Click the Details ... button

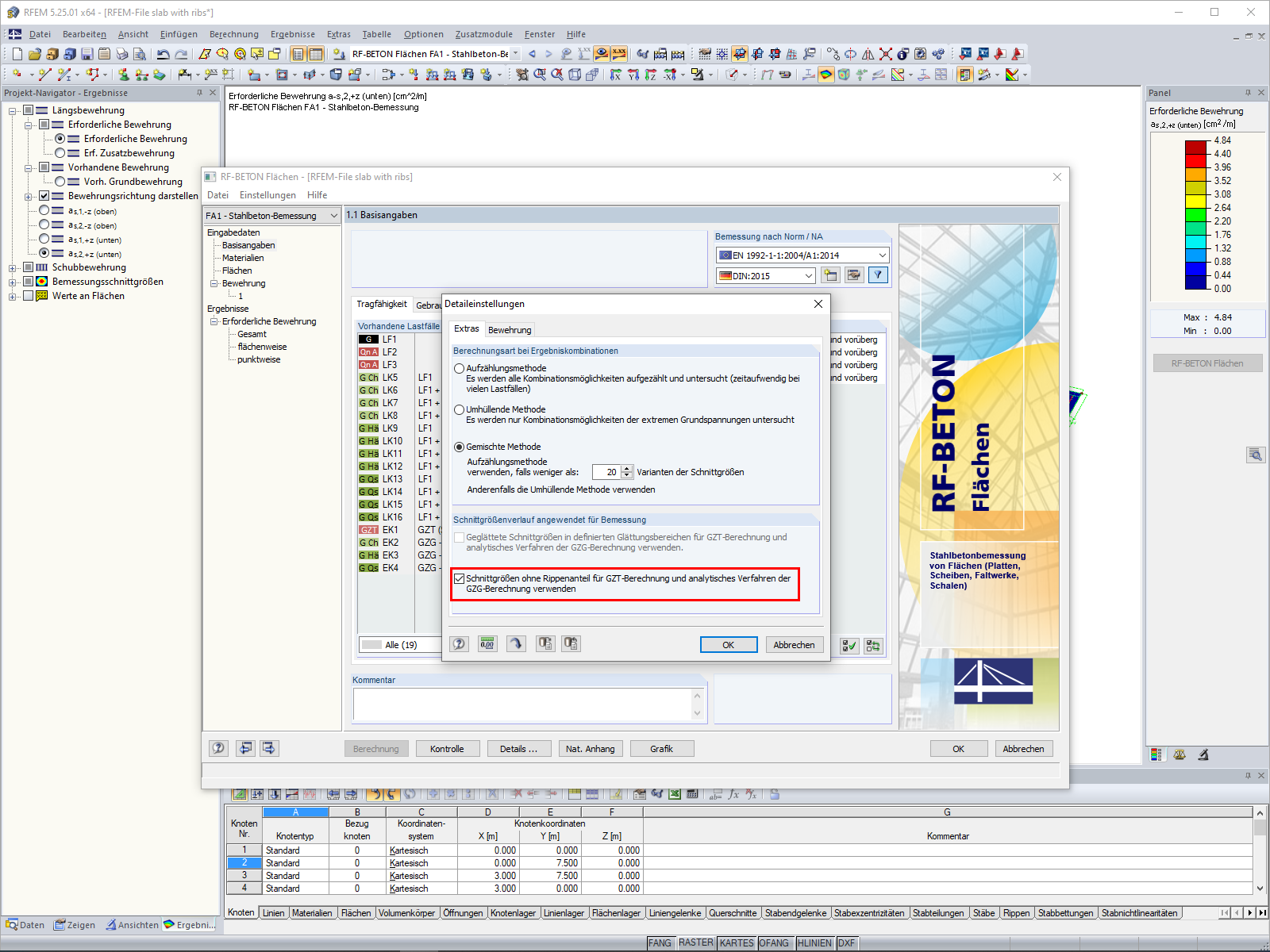click(518, 749)
